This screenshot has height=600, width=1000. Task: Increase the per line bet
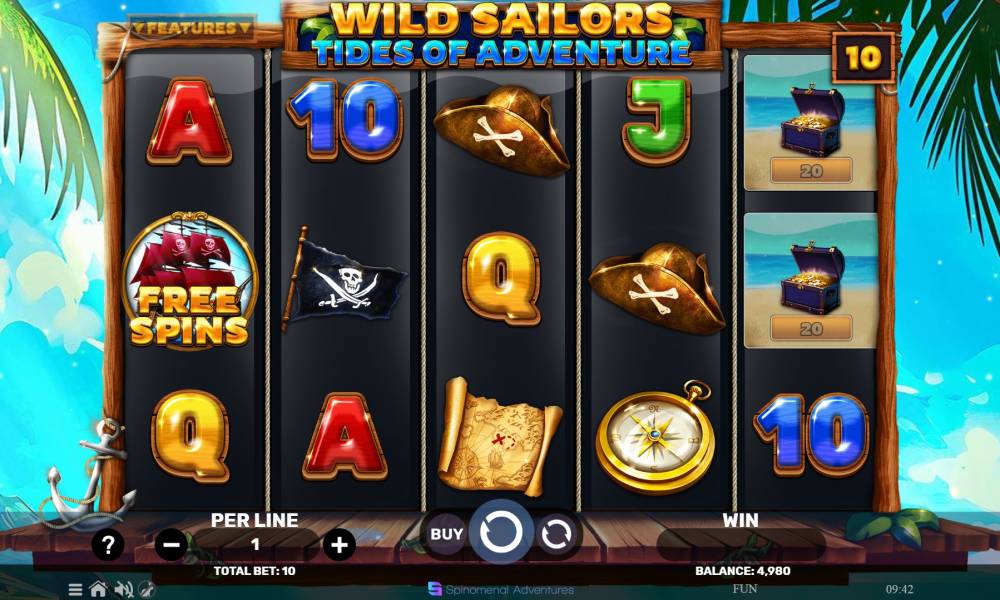coord(339,545)
